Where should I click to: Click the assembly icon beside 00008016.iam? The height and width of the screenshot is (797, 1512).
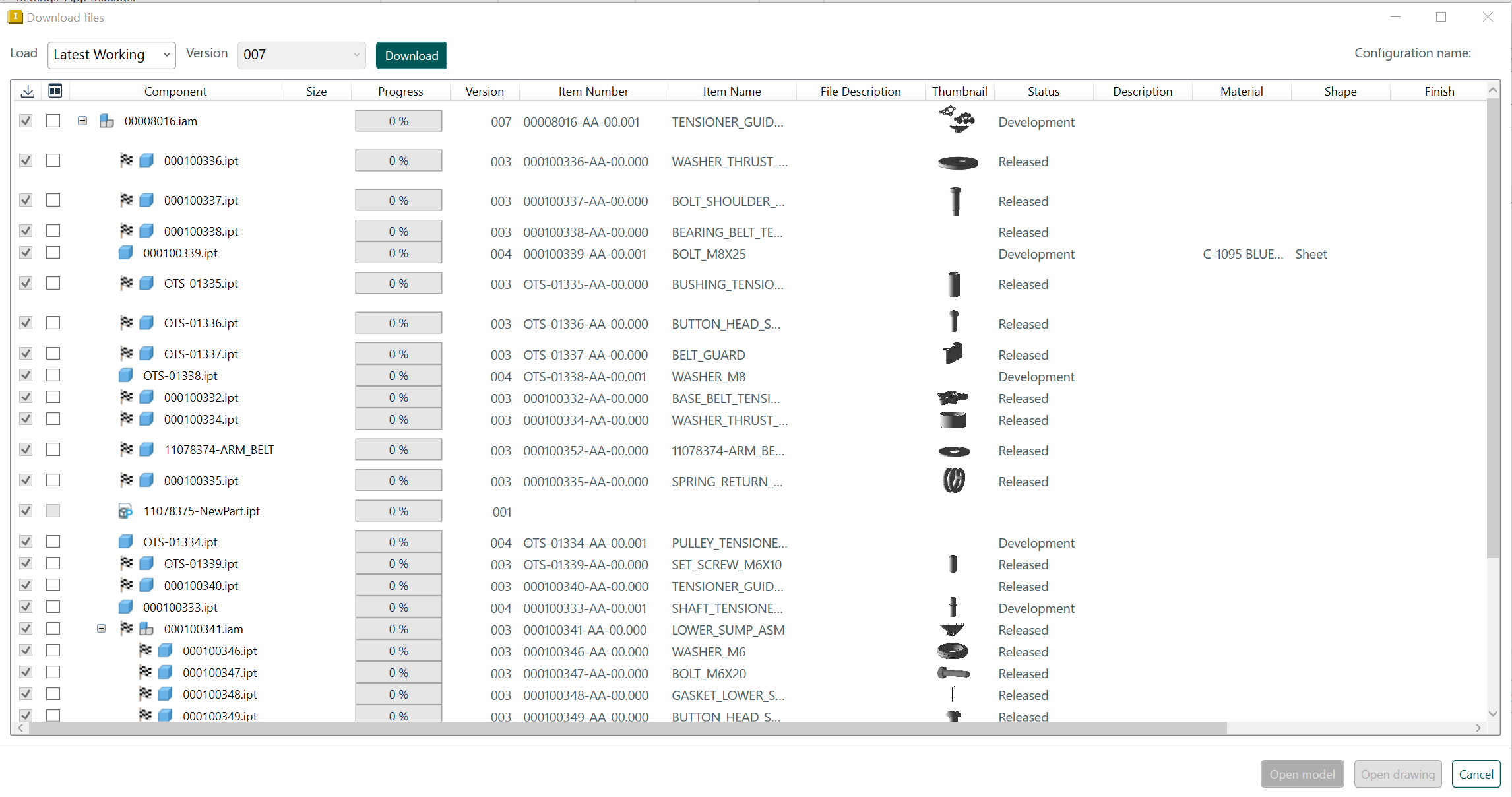click(106, 121)
